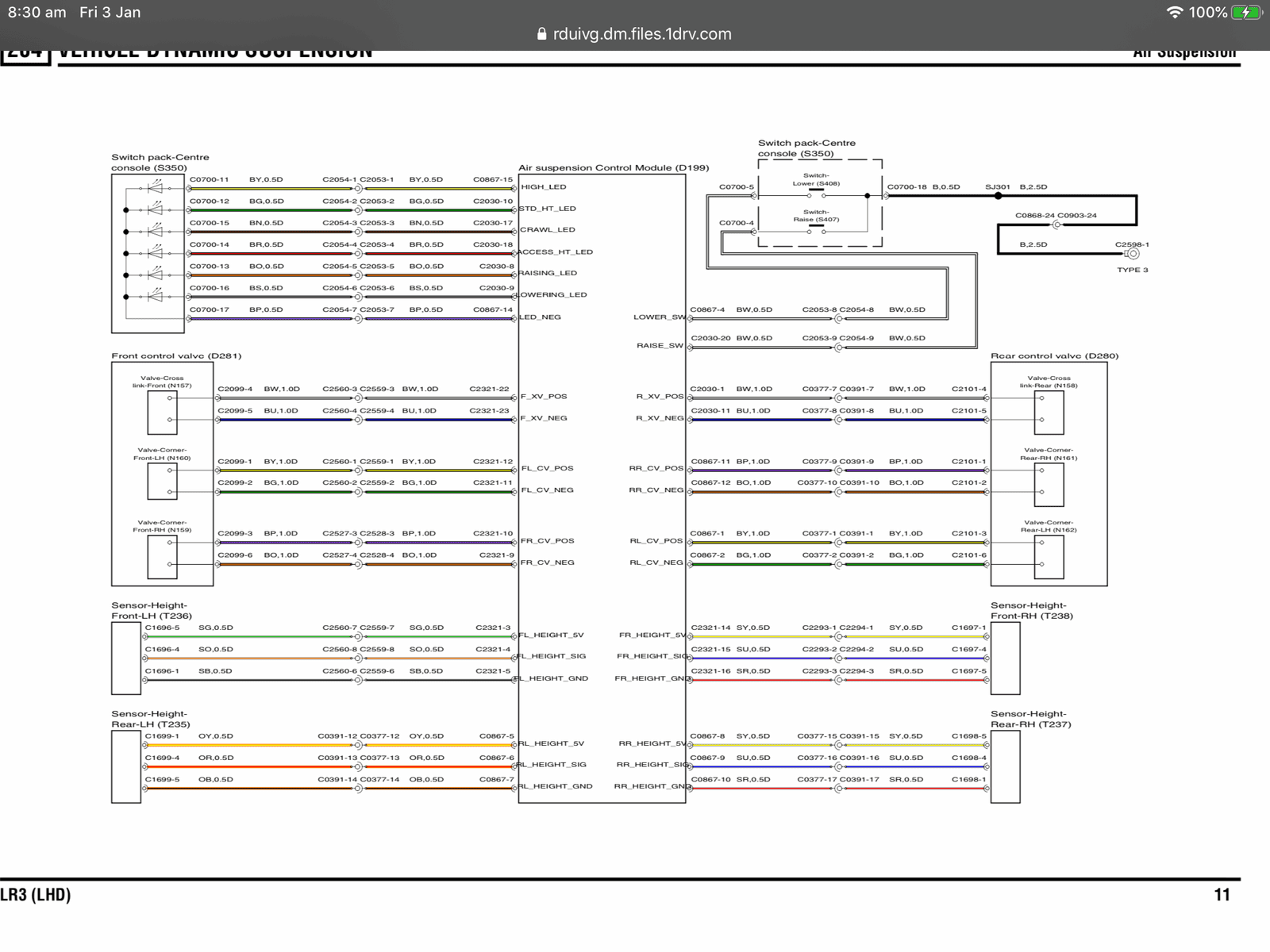Select the 'LR3 (LHD)' footer text
The image size is (1270, 952).
[x=36, y=895]
